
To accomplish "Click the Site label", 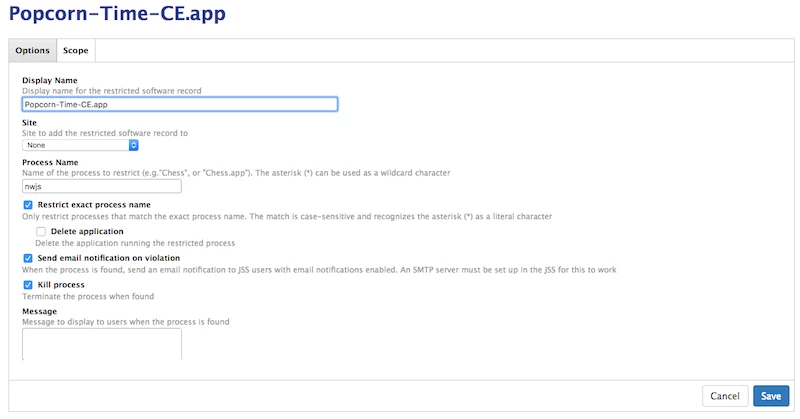I will tap(29, 122).
